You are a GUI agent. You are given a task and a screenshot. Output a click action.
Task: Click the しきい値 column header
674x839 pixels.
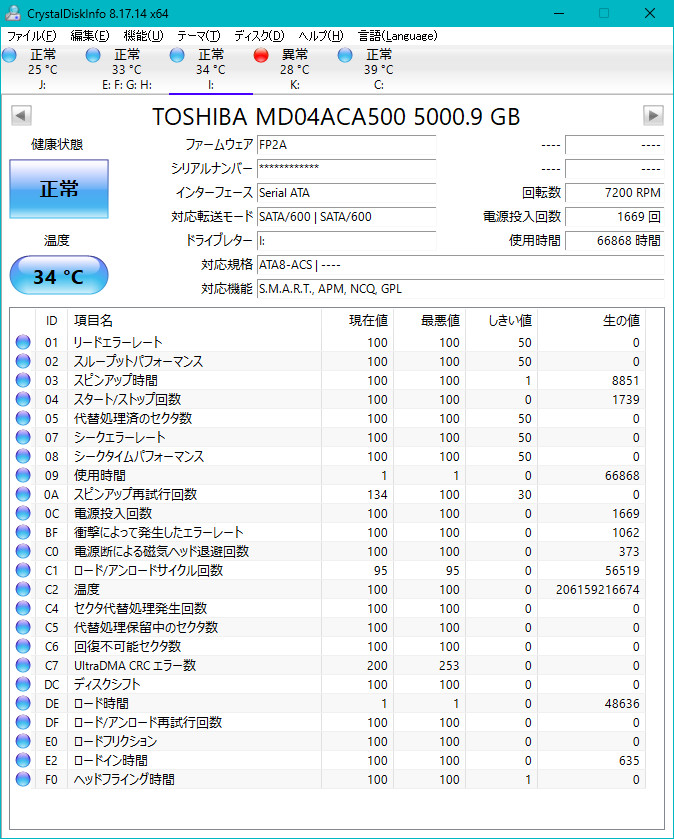502,321
